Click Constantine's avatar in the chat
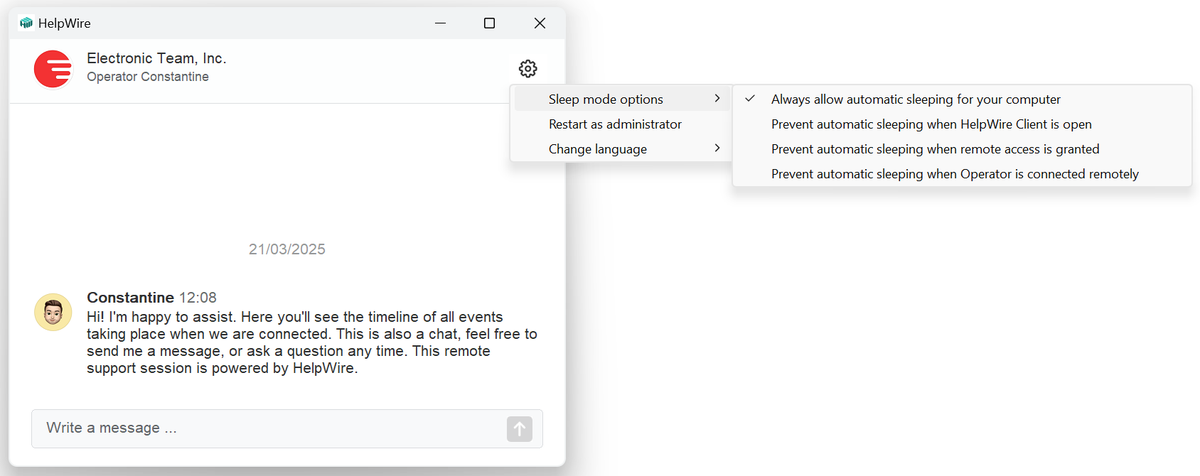Viewport: 1200px width, 476px height. pos(52,313)
